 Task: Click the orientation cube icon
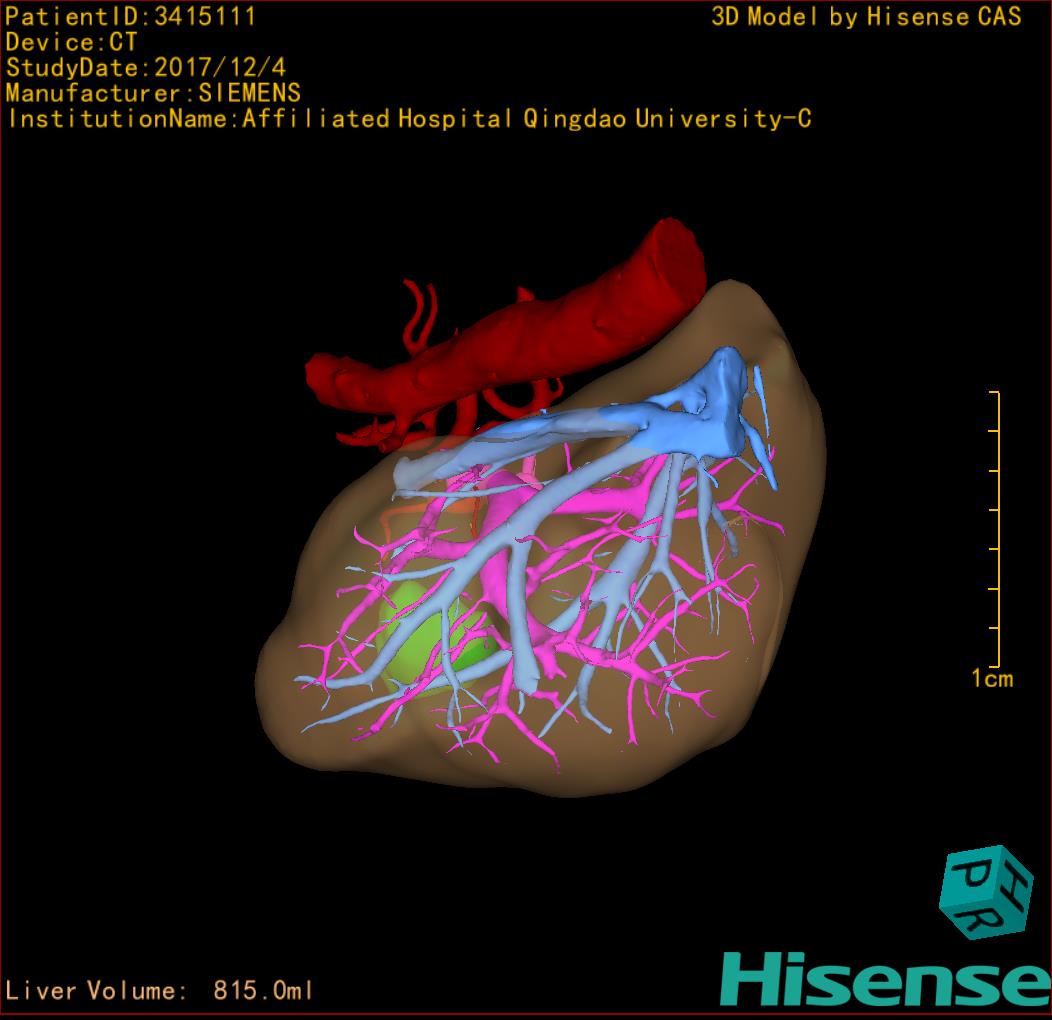click(x=986, y=892)
